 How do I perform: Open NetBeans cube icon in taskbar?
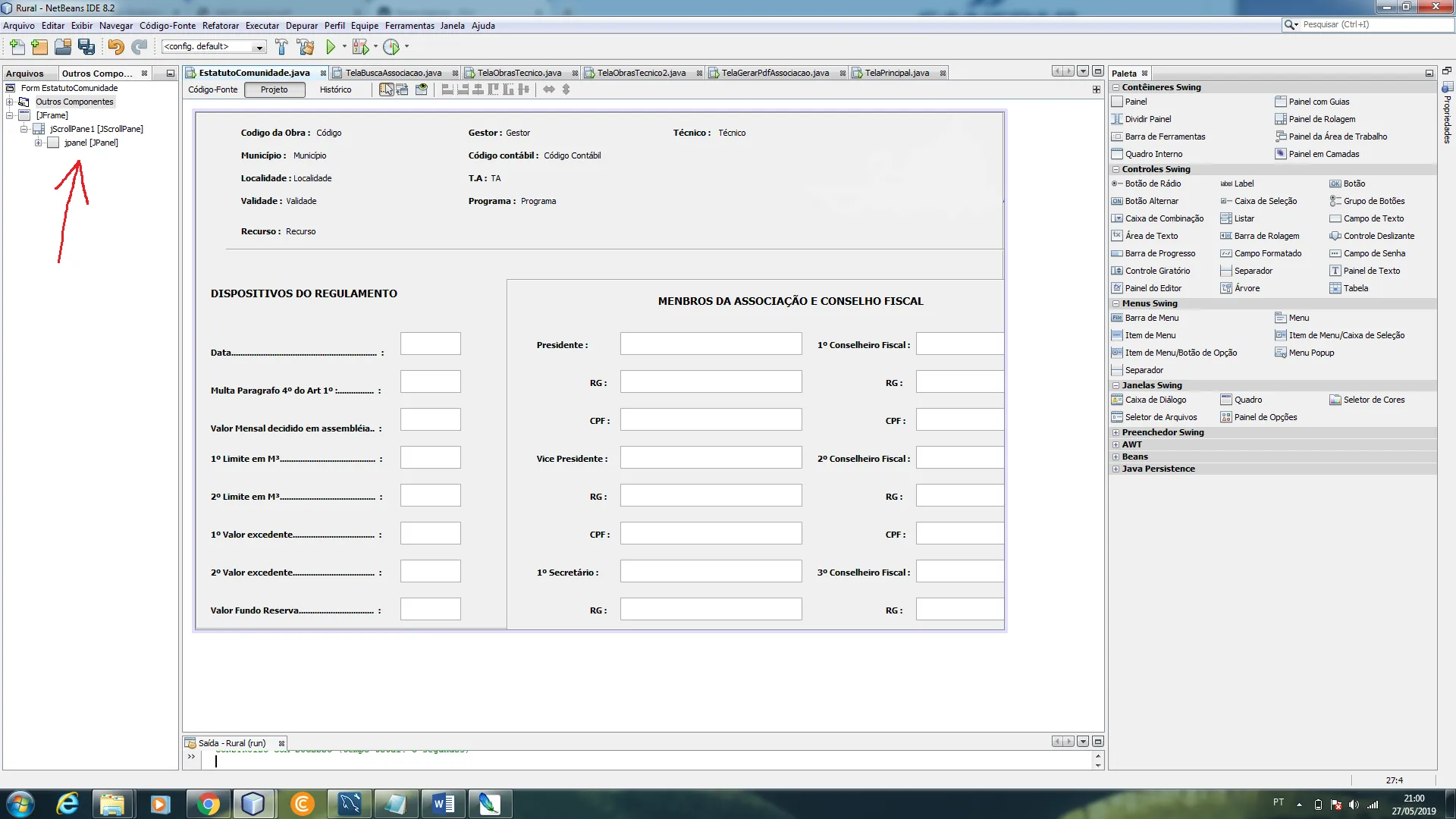click(x=253, y=804)
